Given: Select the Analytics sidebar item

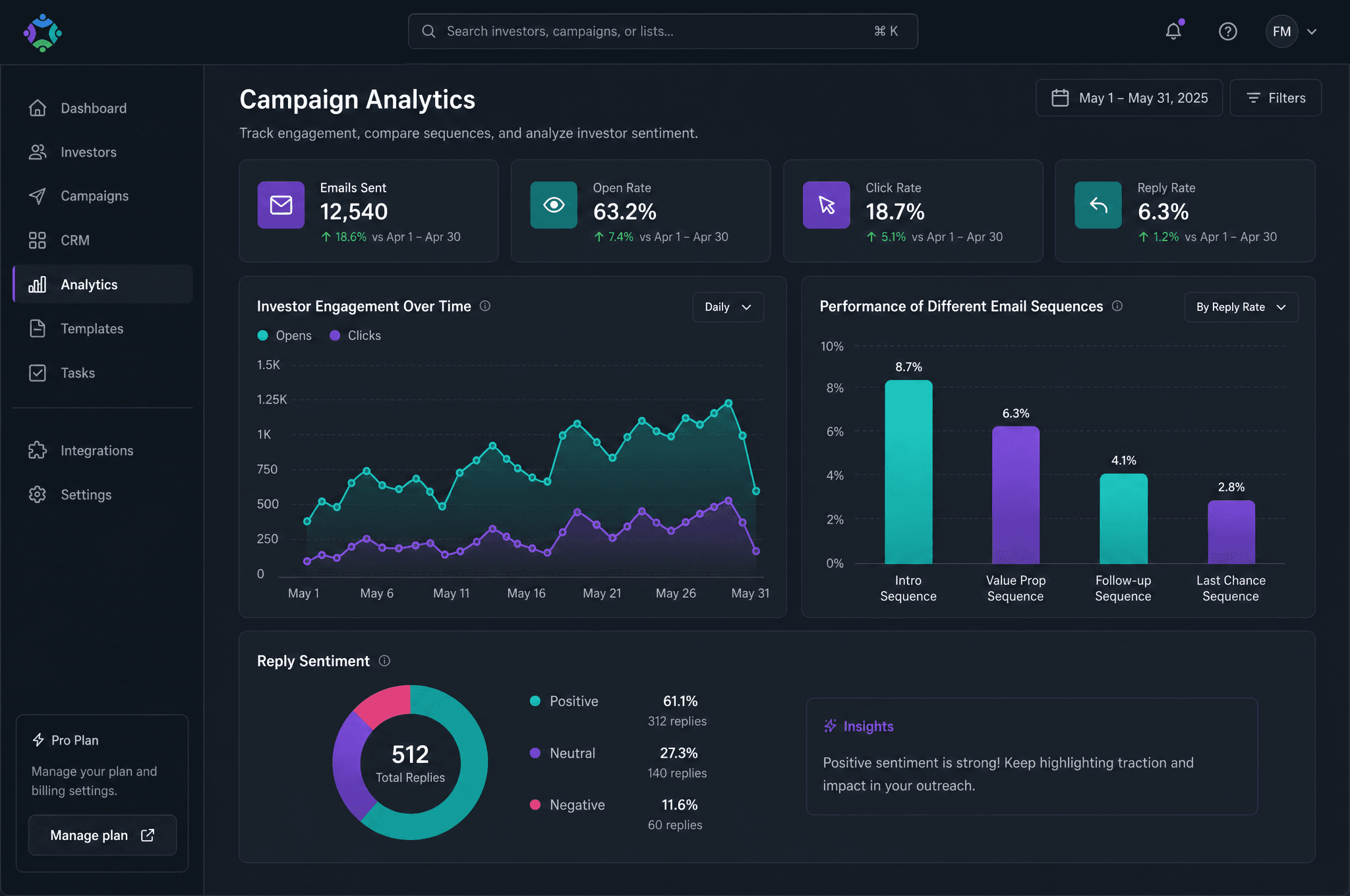Looking at the screenshot, I should (x=103, y=285).
